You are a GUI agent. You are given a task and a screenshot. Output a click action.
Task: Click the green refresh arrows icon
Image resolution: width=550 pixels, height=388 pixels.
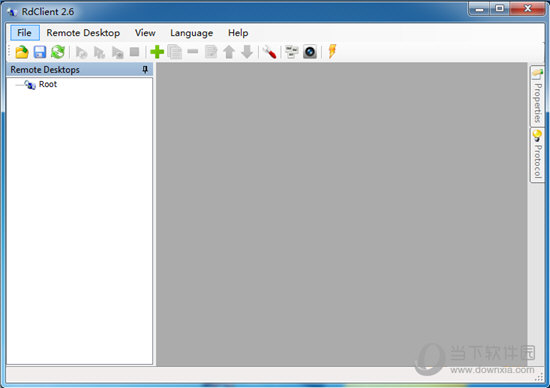point(58,52)
